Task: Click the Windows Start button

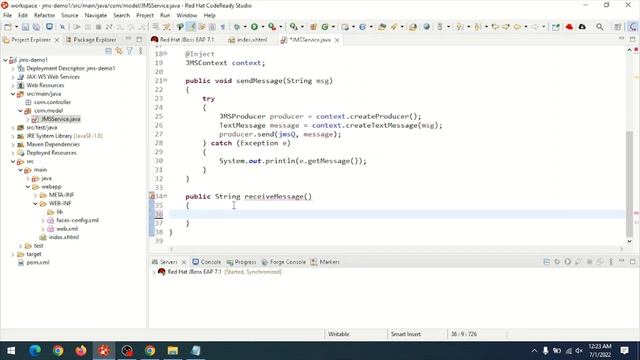Action: pyautogui.click(x=11, y=351)
